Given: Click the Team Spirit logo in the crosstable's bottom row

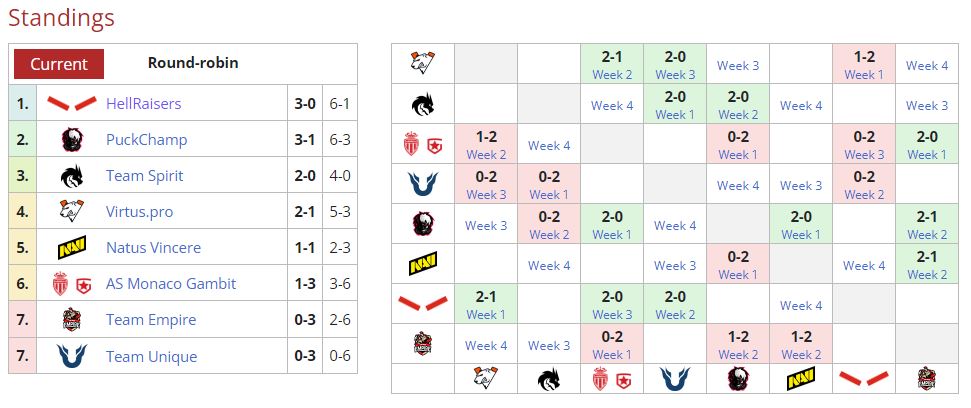Looking at the screenshot, I should click(x=549, y=378).
